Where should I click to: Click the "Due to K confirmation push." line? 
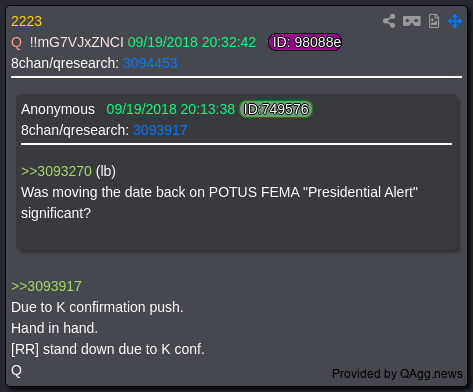[x=97, y=307]
